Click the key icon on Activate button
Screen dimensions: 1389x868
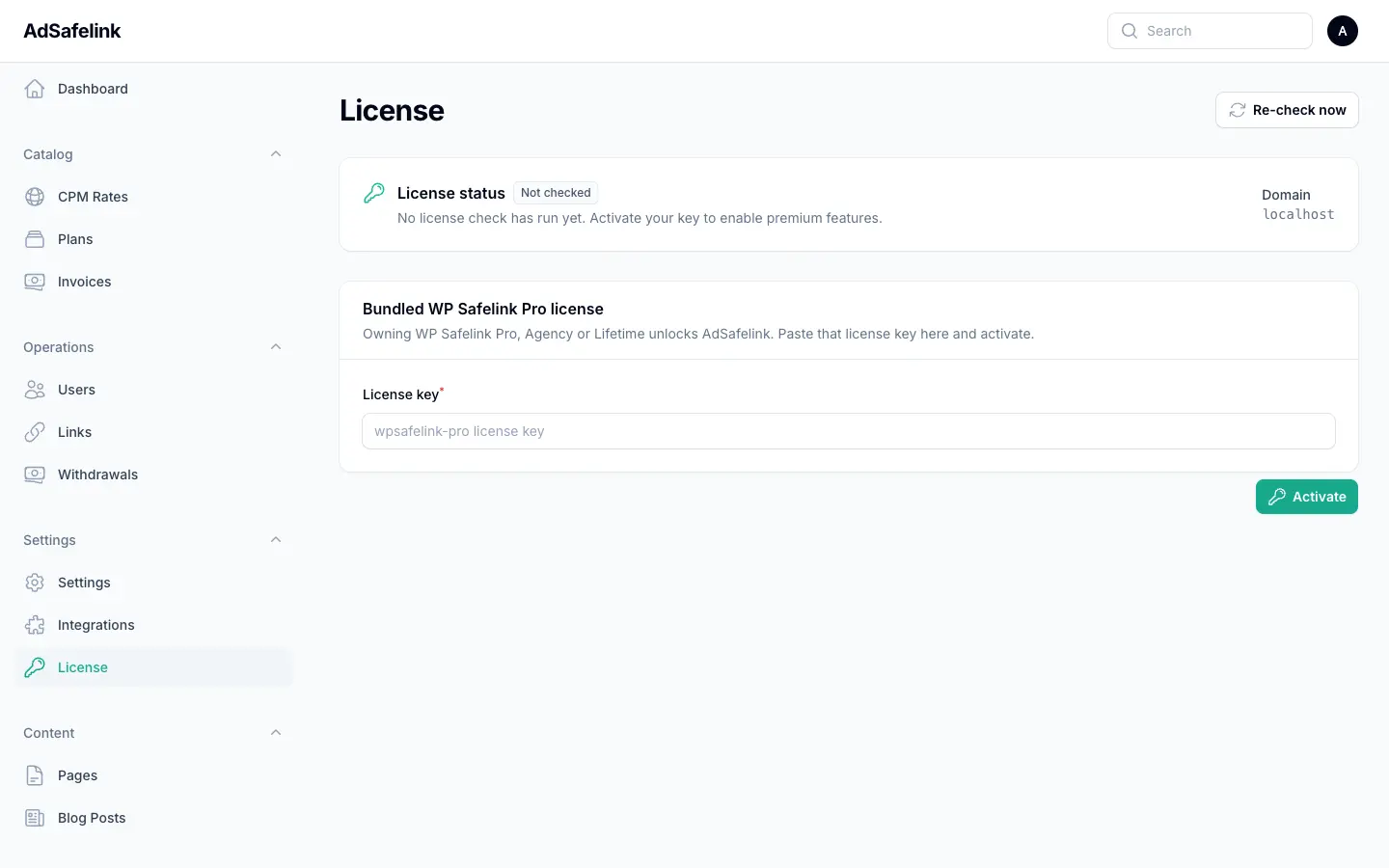click(1277, 497)
